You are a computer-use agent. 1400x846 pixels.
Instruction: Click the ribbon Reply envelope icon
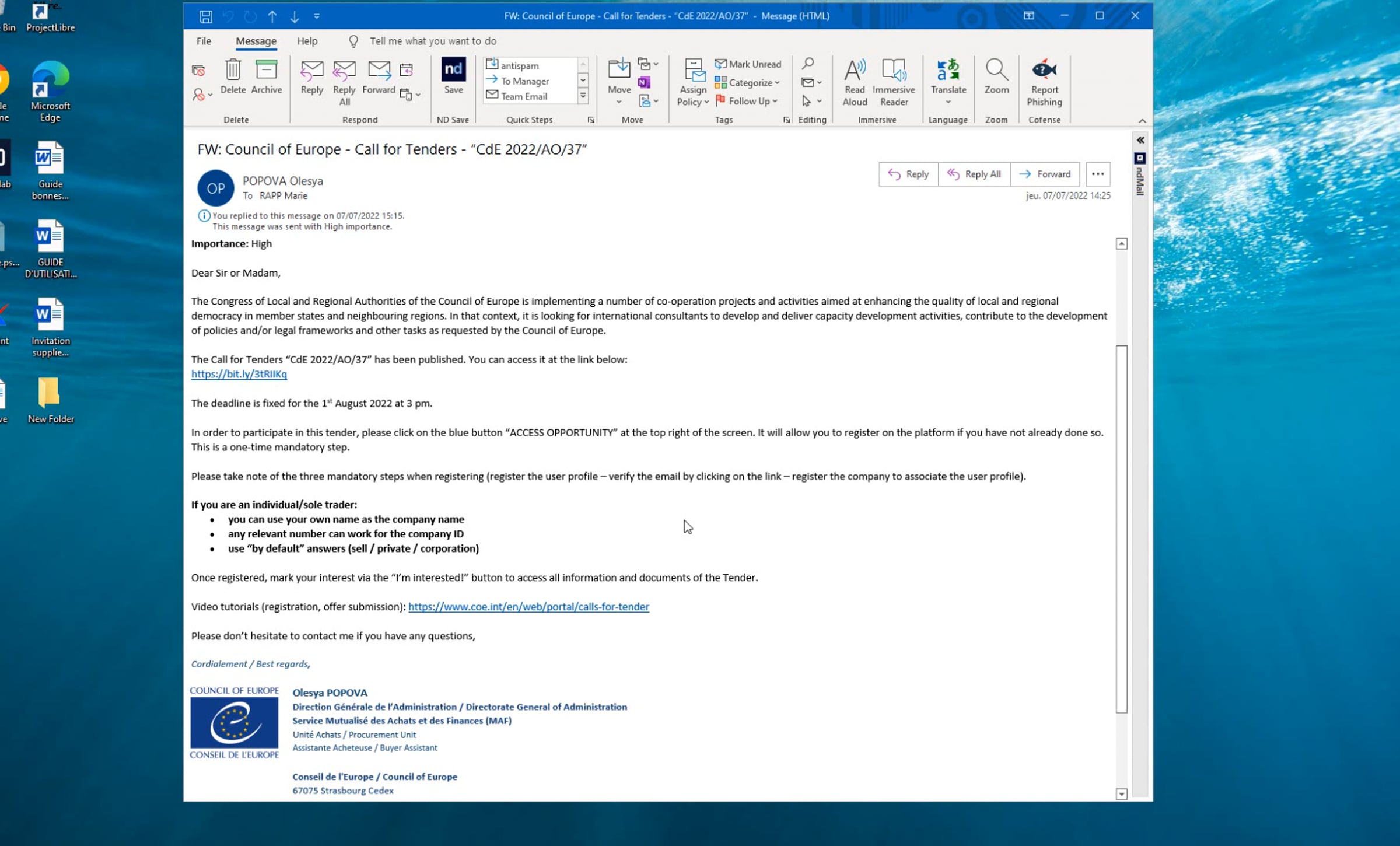click(312, 76)
